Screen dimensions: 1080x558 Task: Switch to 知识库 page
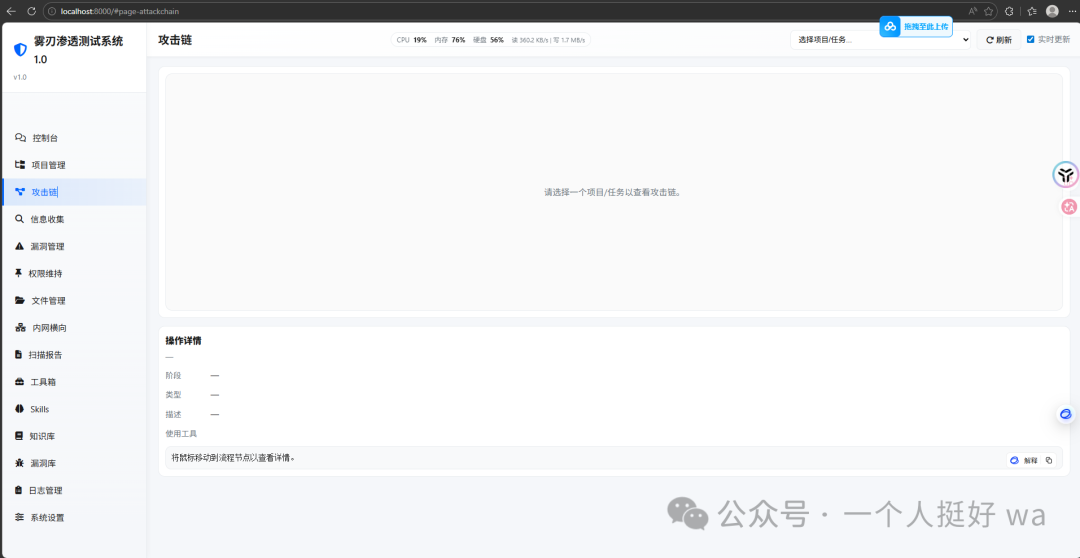[73, 436]
